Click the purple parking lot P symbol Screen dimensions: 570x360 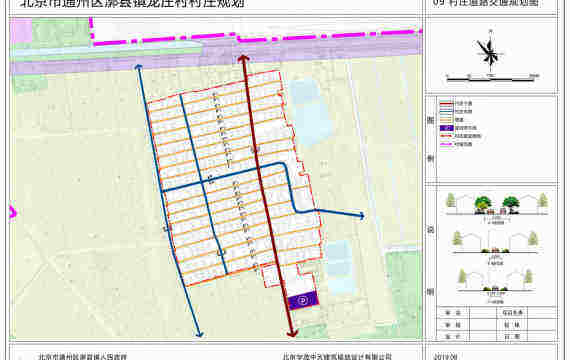302,300
